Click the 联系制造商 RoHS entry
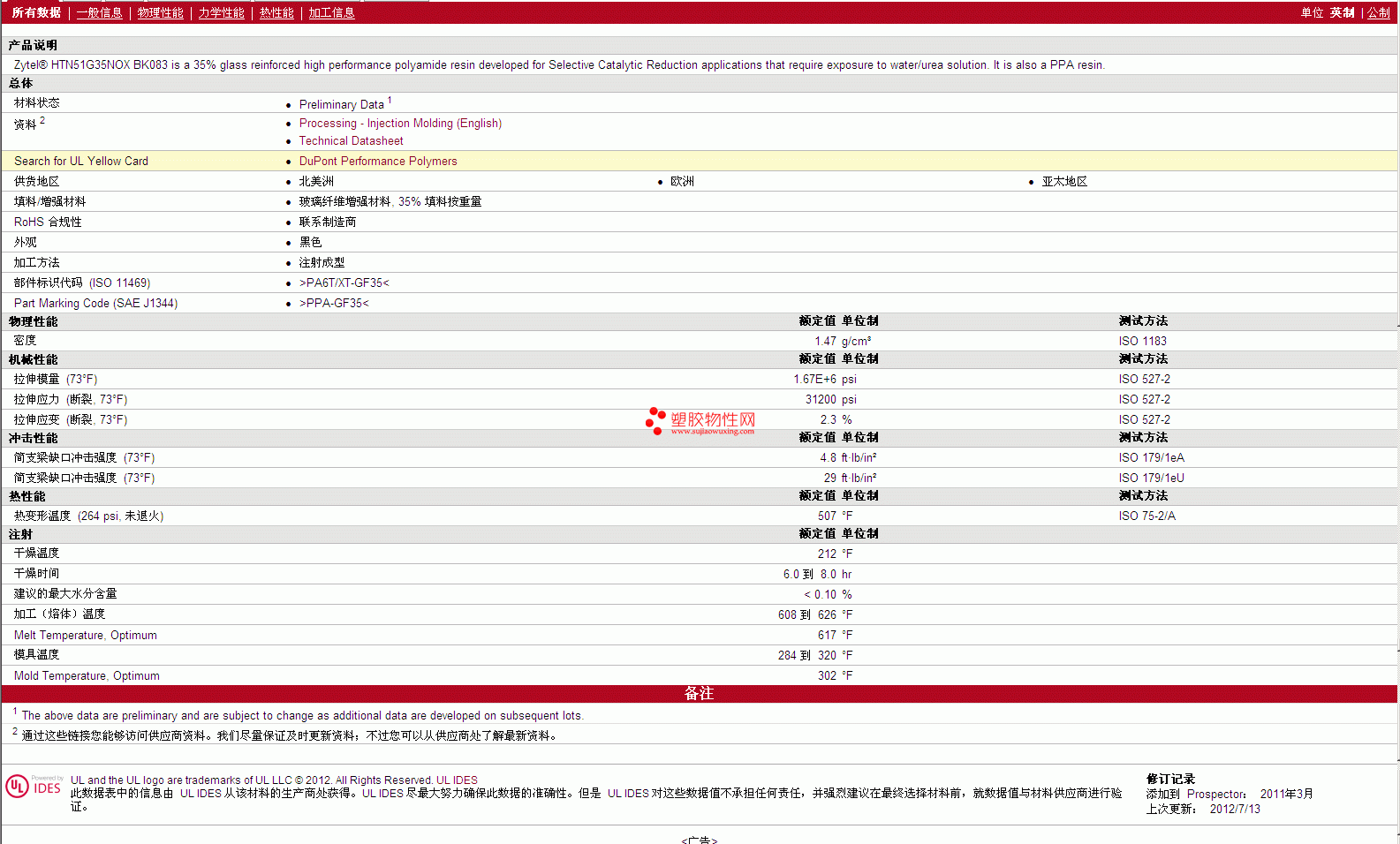 coord(328,222)
